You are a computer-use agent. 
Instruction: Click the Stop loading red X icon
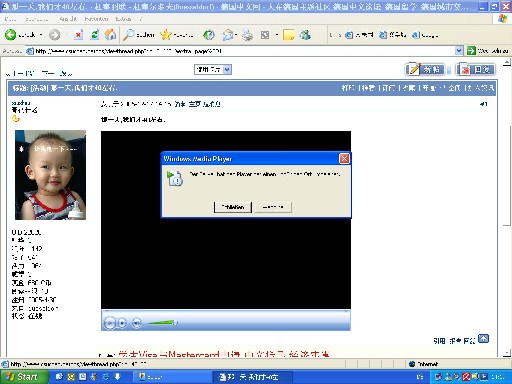(78, 35)
